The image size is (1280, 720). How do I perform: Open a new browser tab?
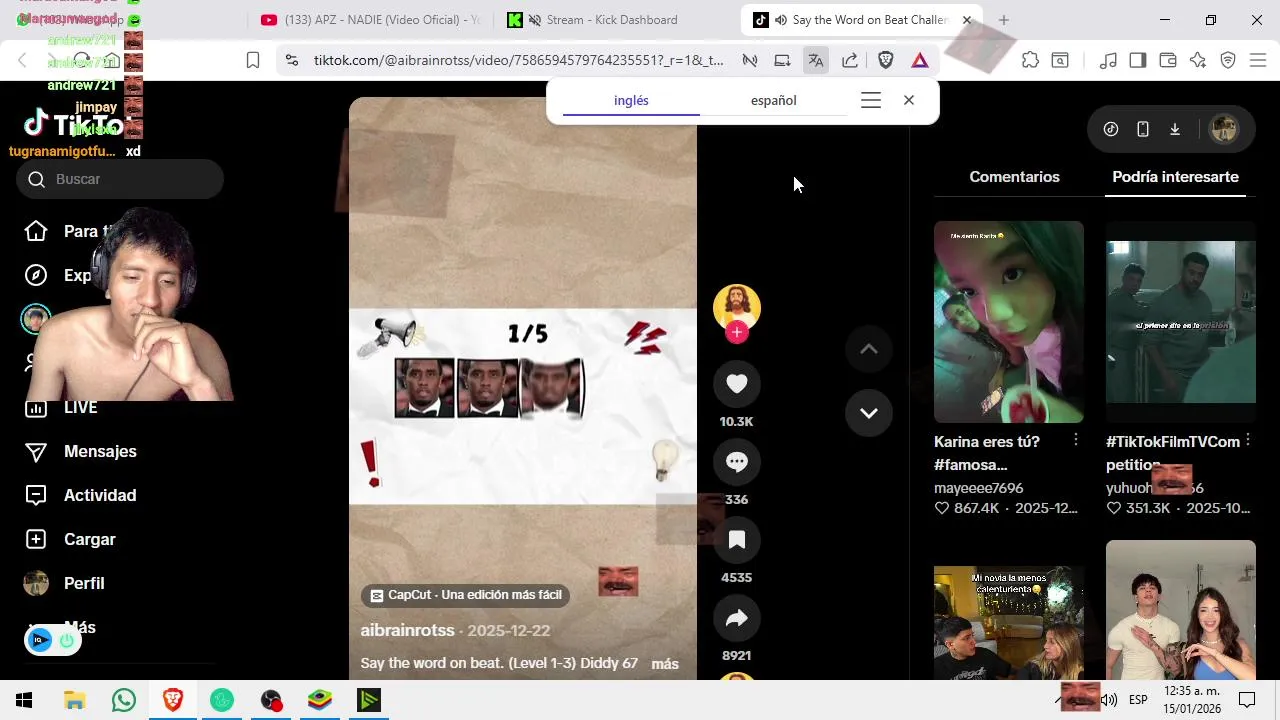(x=1004, y=20)
